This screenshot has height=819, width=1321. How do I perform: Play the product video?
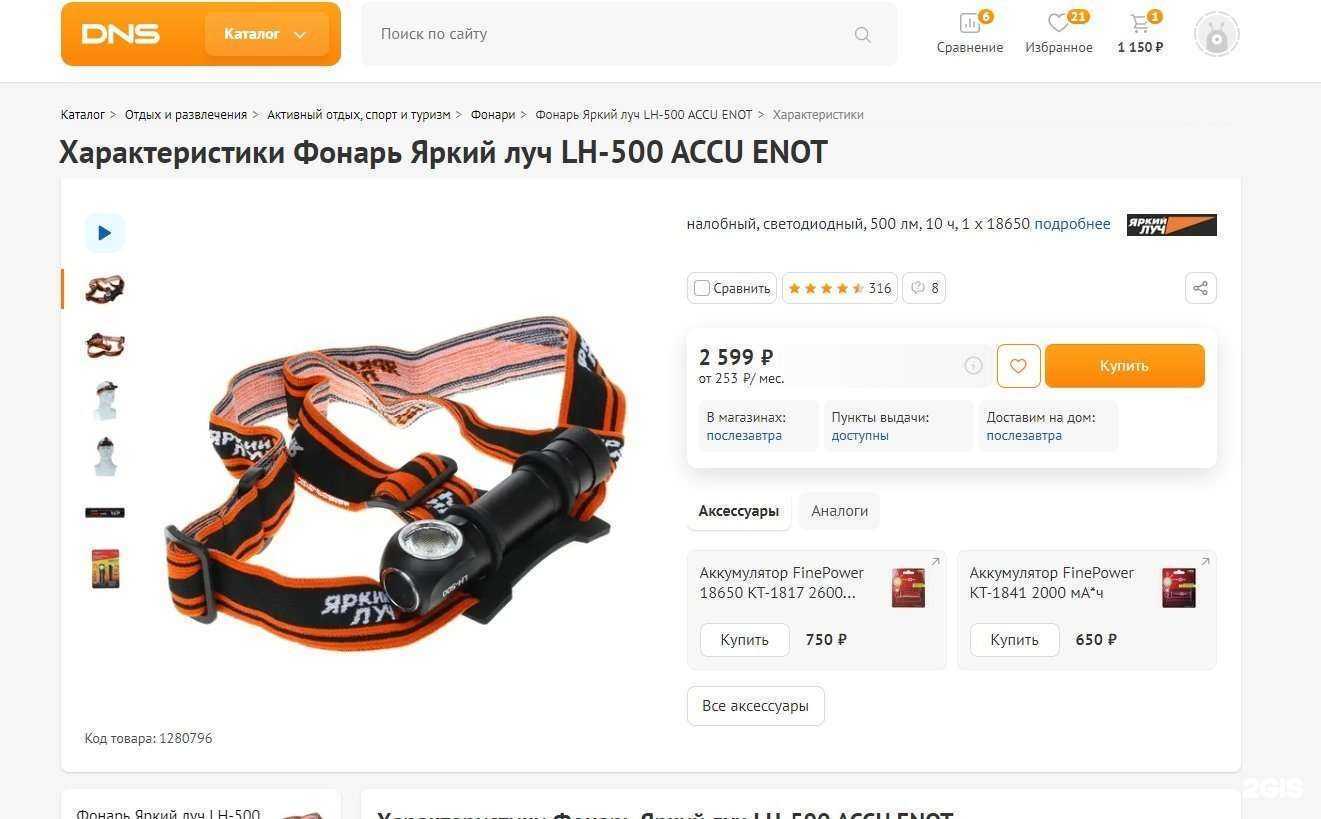click(105, 233)
